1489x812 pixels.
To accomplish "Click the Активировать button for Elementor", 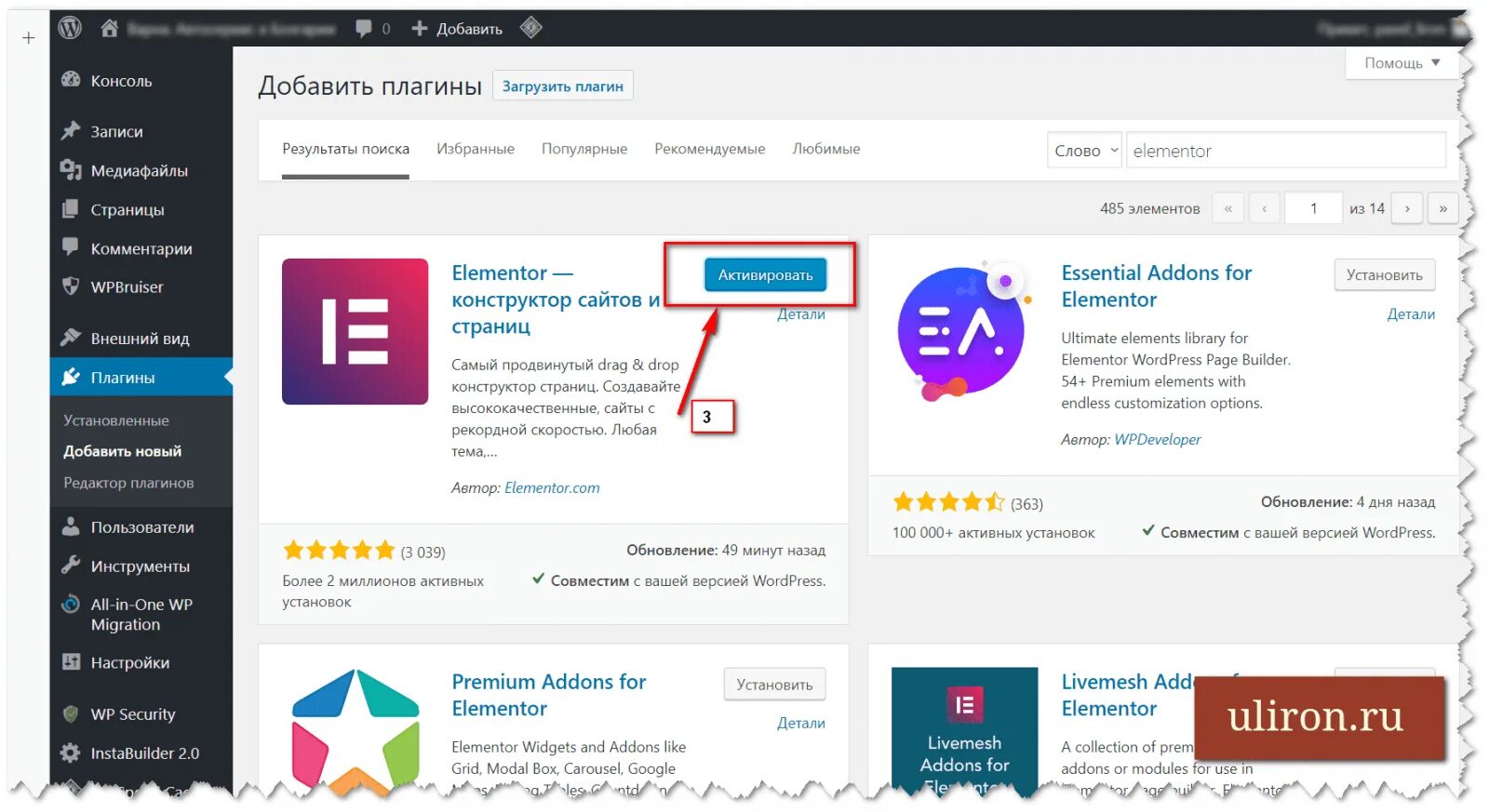I will [x=765, y=274].
